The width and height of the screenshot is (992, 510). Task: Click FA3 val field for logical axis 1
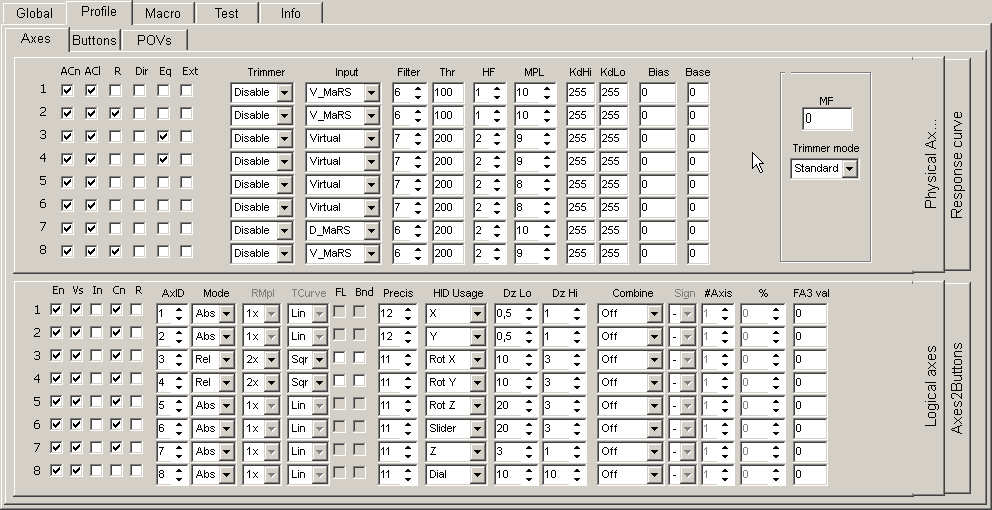[x=810, y=313]
